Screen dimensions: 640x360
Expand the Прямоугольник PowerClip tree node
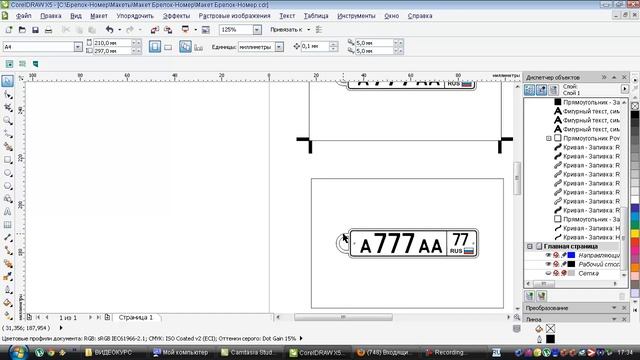[x=549, y=138]
